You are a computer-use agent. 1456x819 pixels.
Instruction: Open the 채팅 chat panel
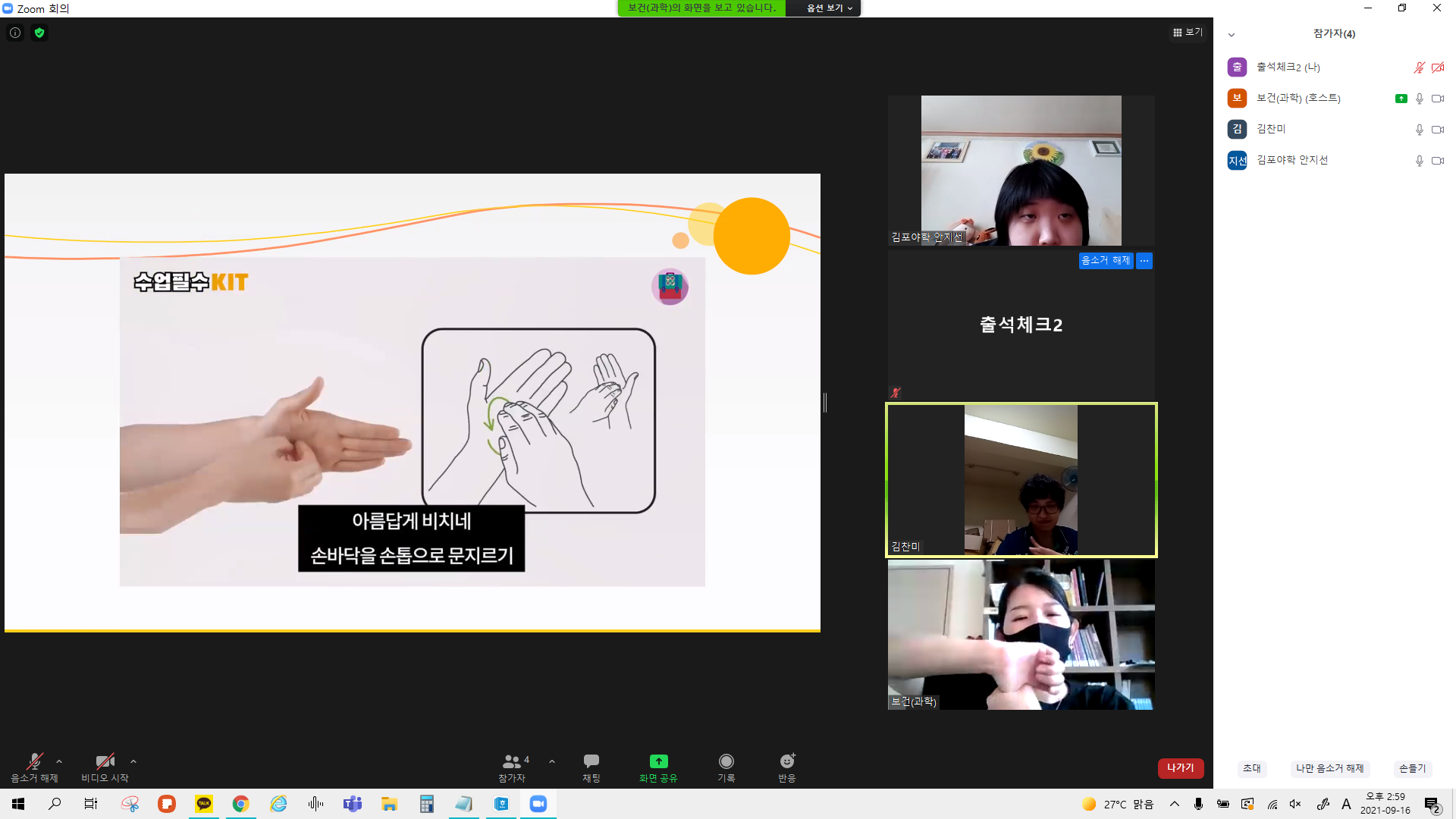tap(591, 767)
